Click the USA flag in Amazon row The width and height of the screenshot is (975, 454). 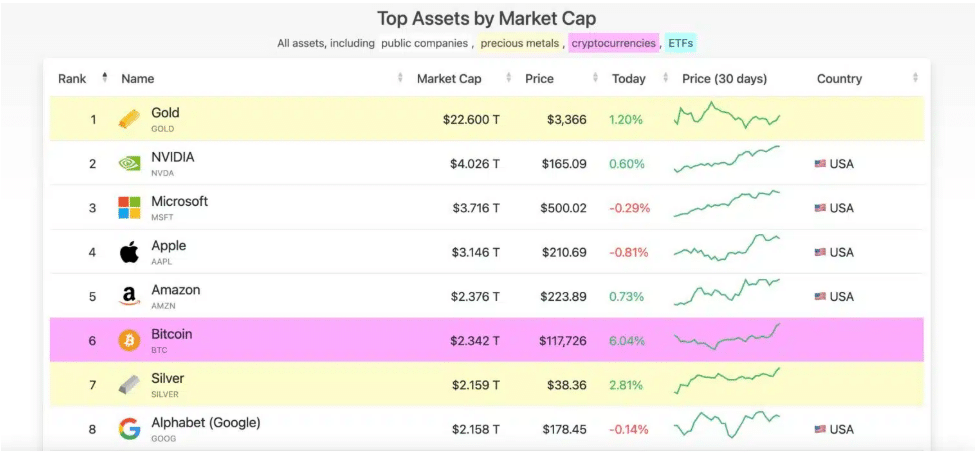[x=820, y=297]
